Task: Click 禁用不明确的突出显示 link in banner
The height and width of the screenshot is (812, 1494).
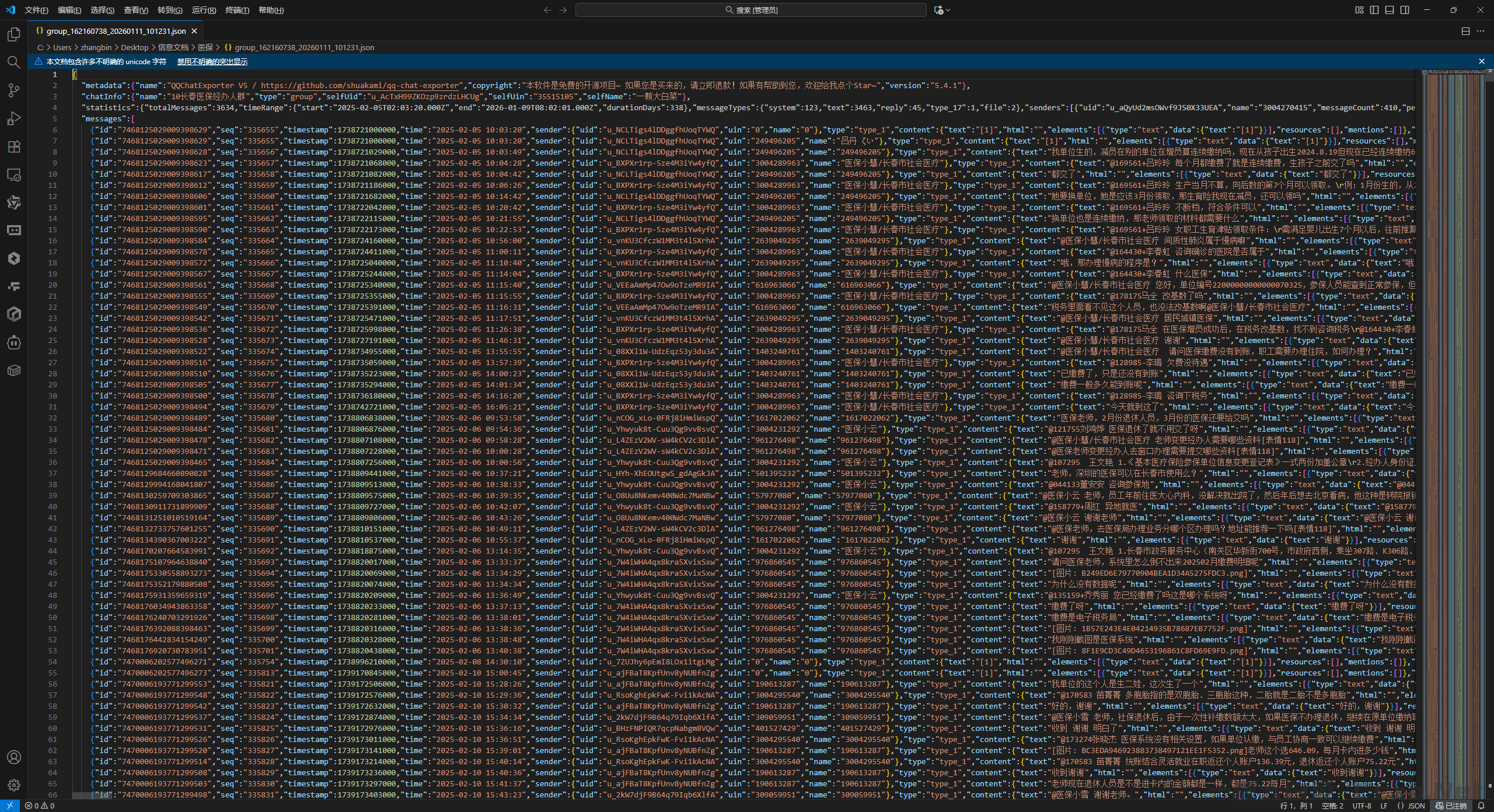Action: (x=212, y=62)
